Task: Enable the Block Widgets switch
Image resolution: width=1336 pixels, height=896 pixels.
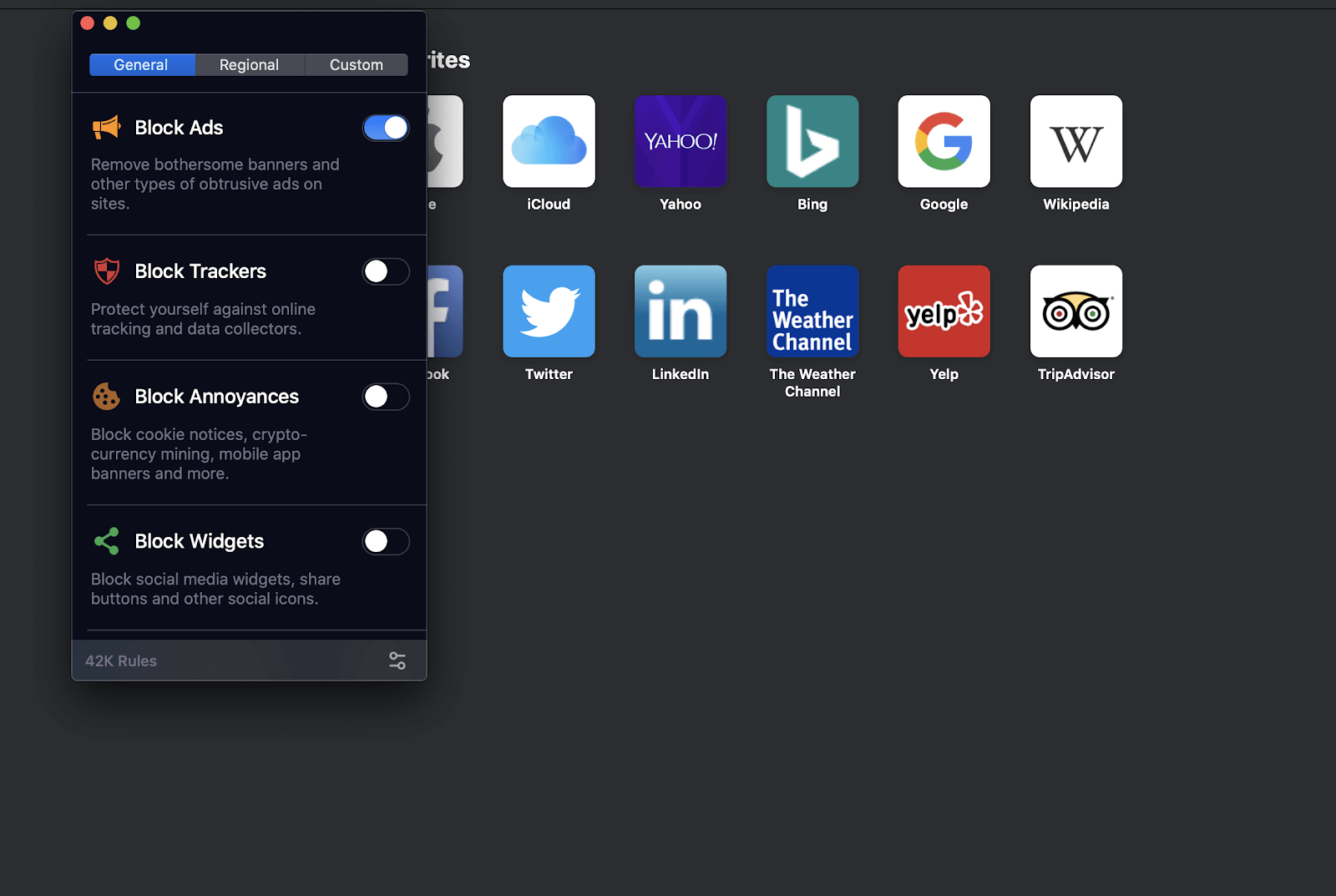Action: point(386,541)
